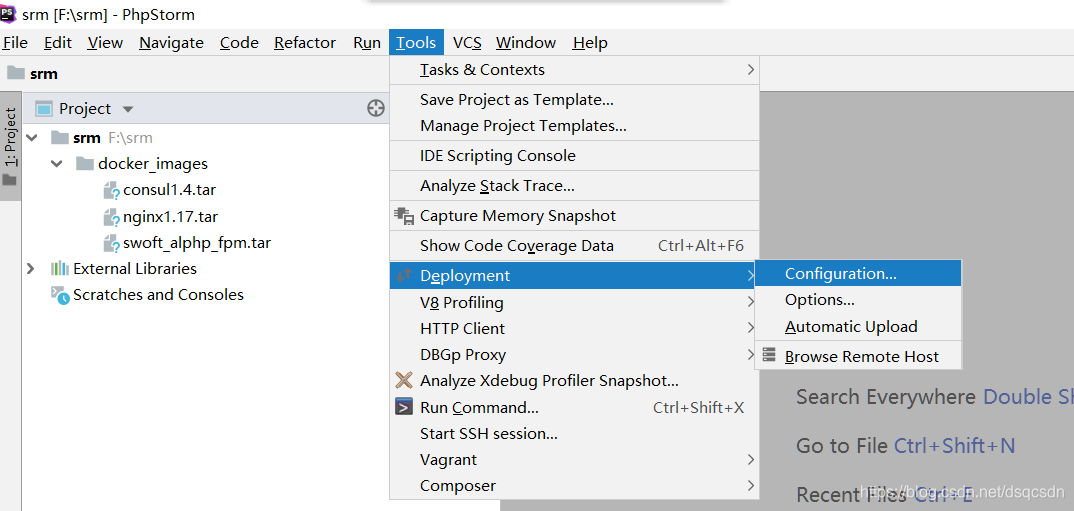Click the Xdebug Profiler X icon

404,379
